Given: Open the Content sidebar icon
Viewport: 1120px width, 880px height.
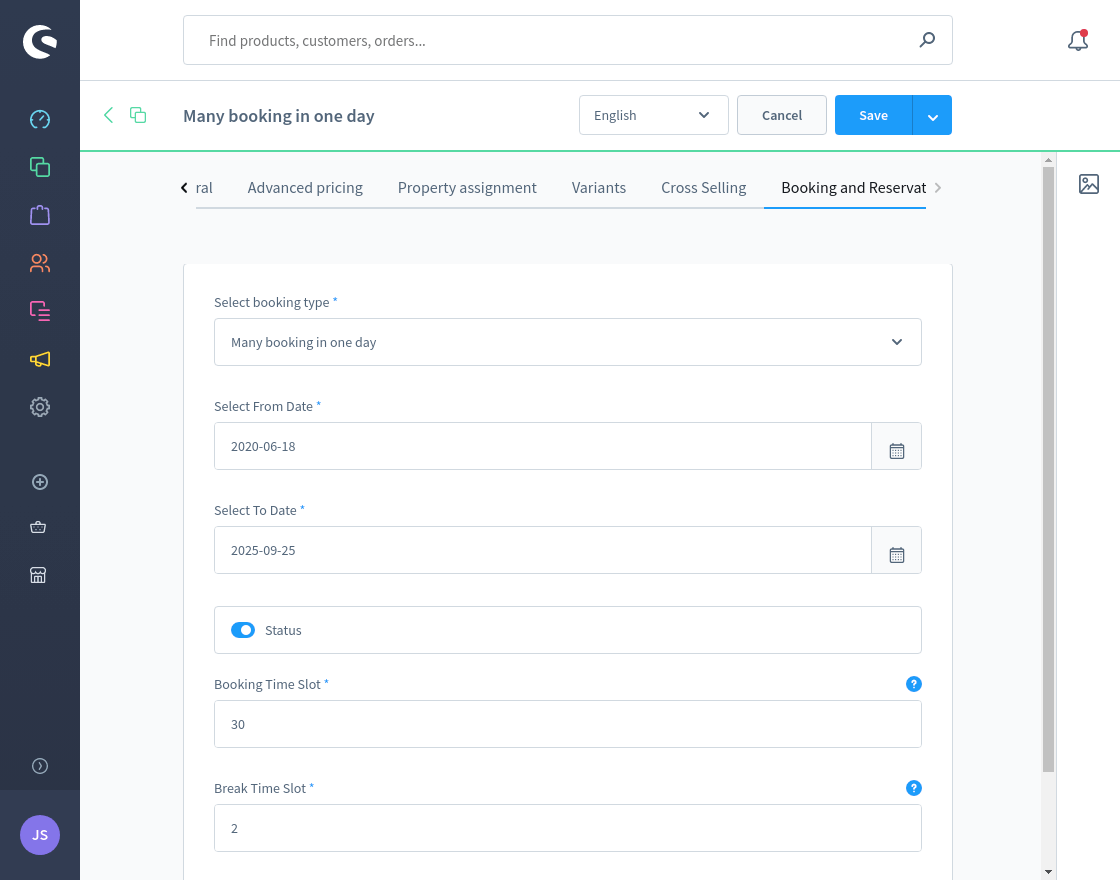Looking at the screenshot, I should pos(40,311).
